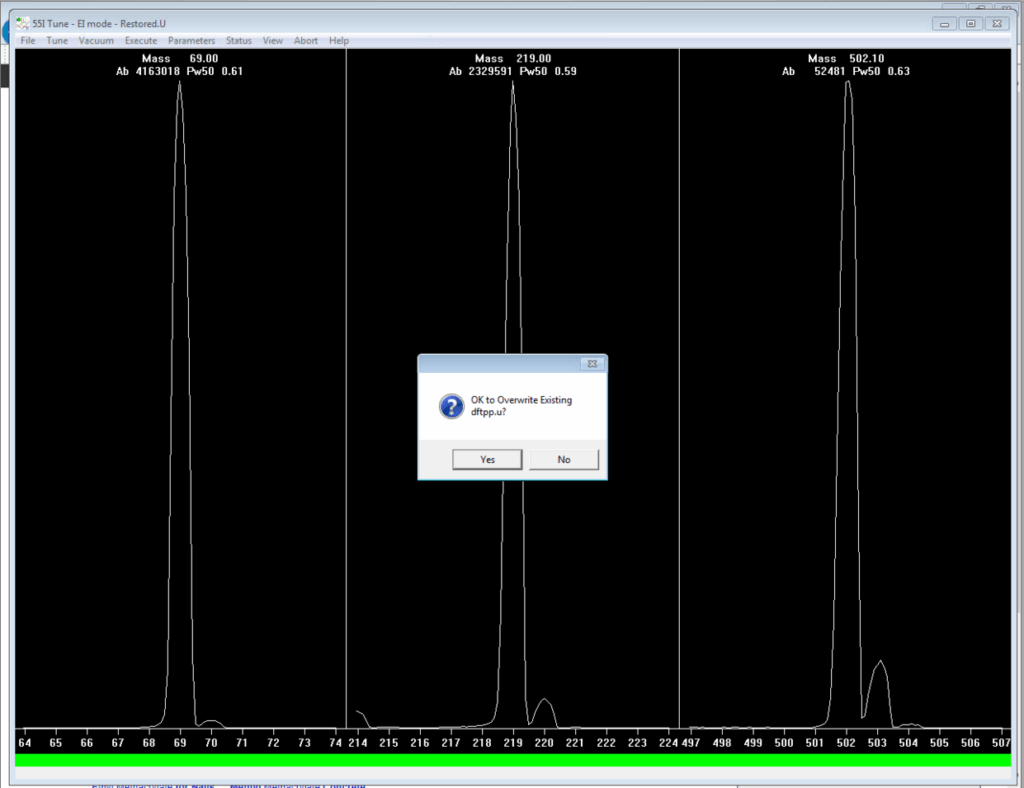Open the Parameters menu
Image resolution: width=1024 pixels, height=788 pixels.
pyautogui.click(x=191, y=40)
